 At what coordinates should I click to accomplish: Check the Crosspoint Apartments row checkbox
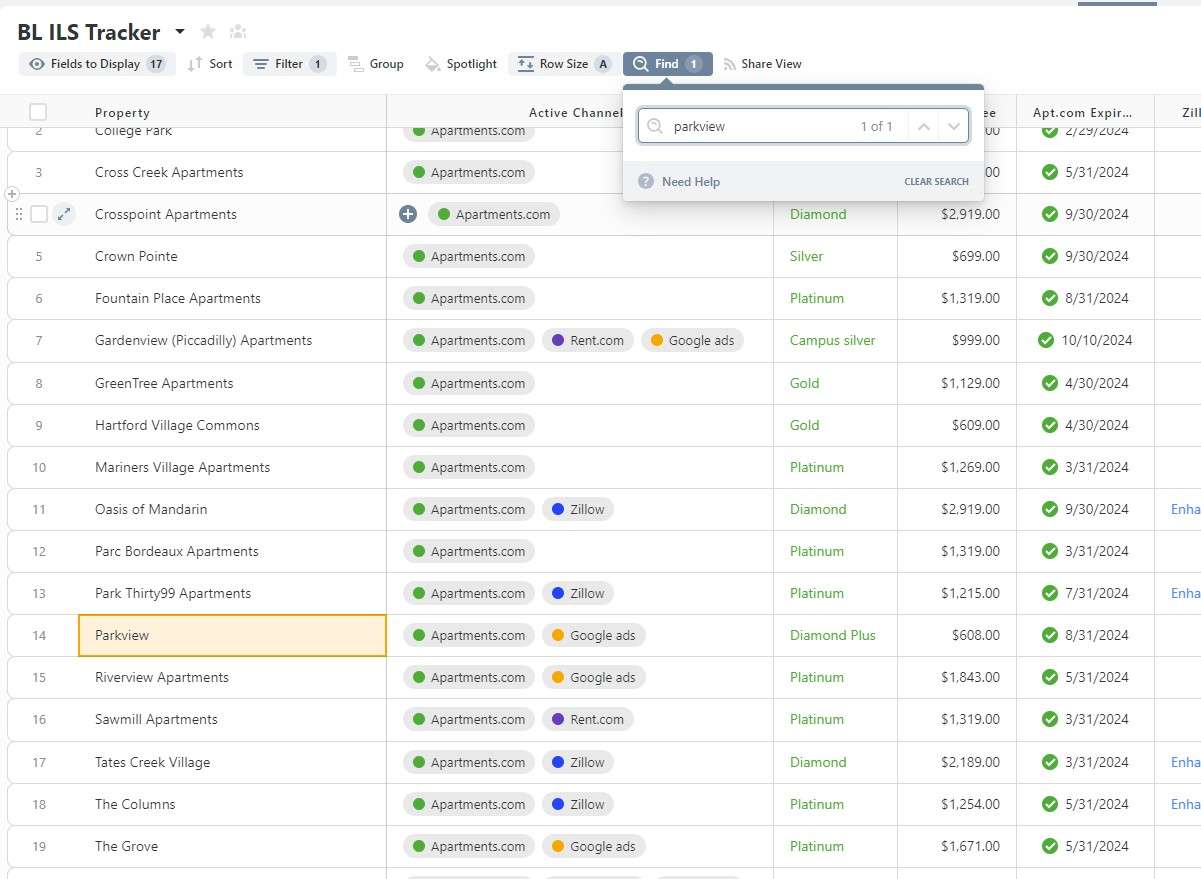tap(38, 214)
